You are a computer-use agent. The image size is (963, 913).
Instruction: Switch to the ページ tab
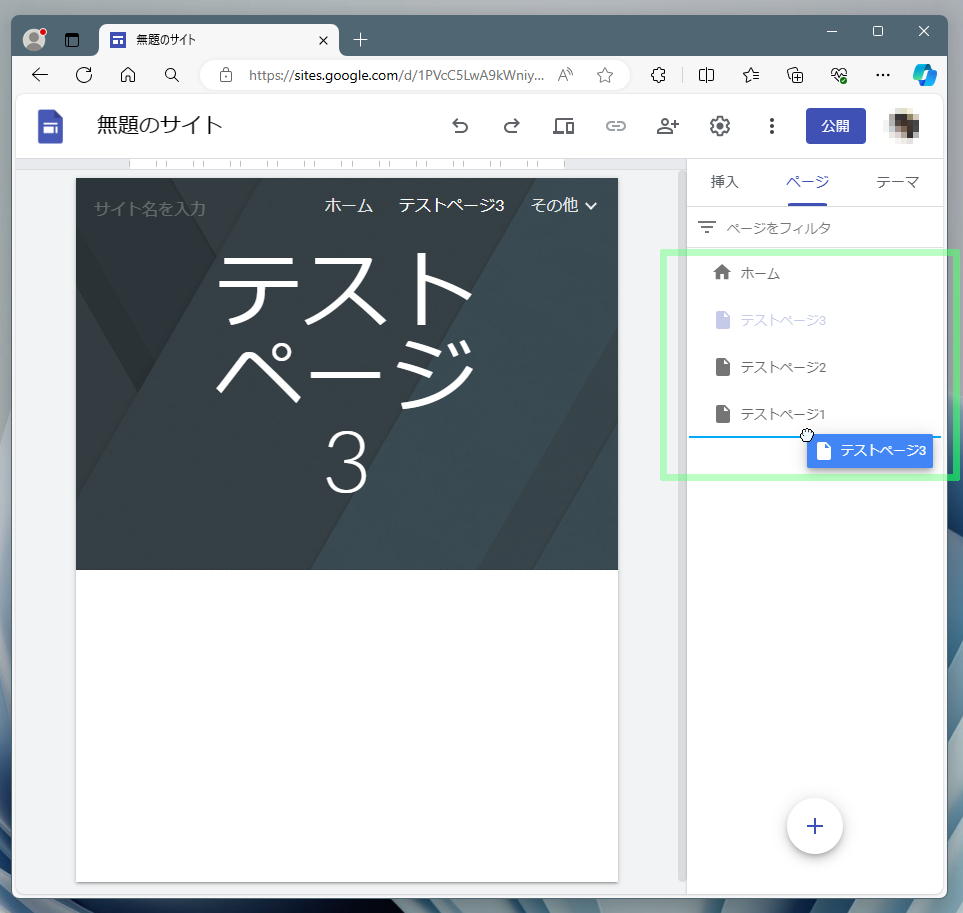click(807, 182)
